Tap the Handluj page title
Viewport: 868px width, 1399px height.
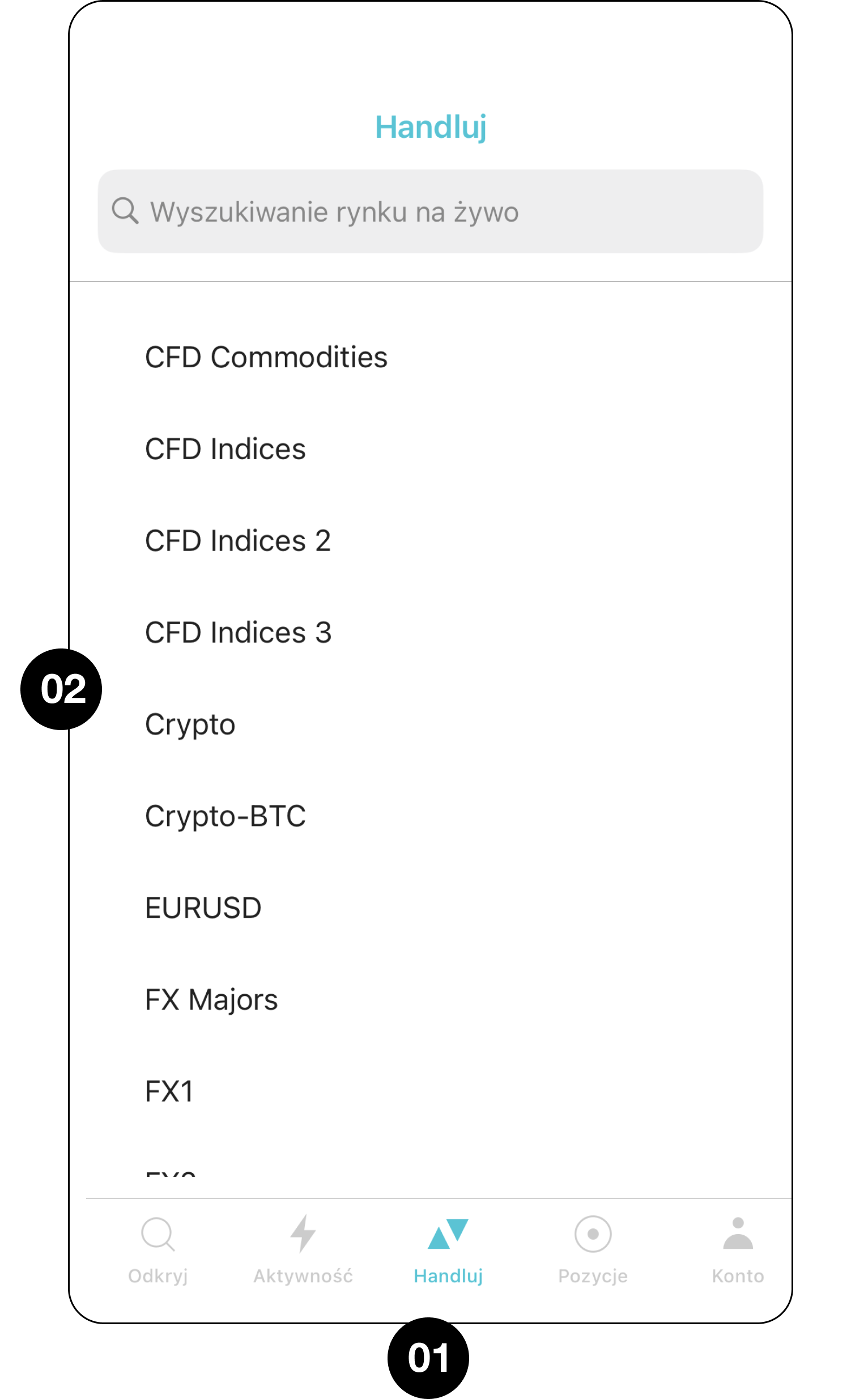pos(431,127)
